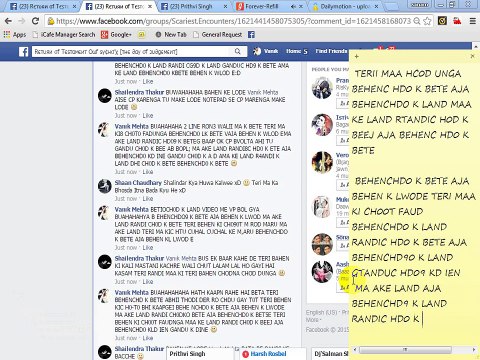Viewport: 480px width, 360px height.
Task: Open Apps bookmarks shortcut
Action: pyautogui.click(x=15, y=34)
